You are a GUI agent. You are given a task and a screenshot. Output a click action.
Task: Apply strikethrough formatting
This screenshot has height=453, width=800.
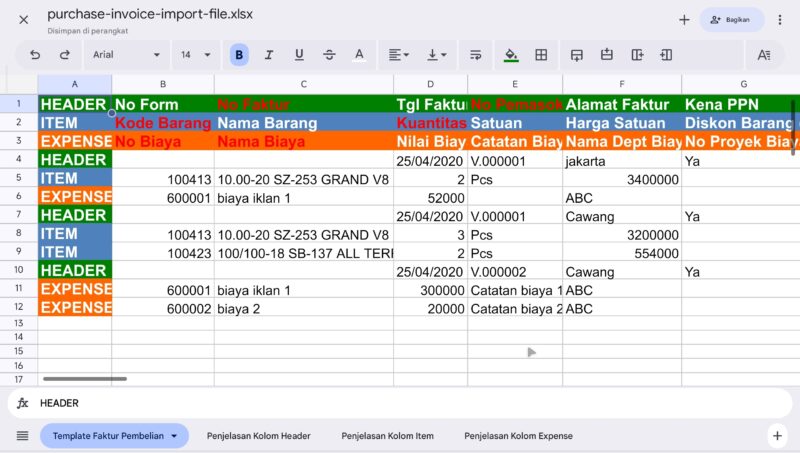[329, 55]
